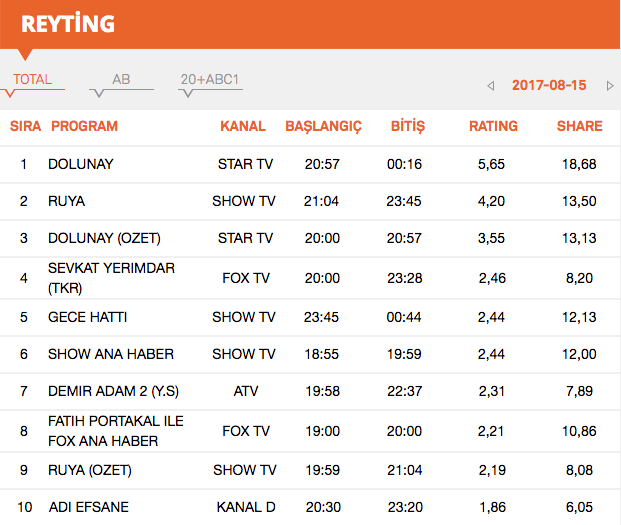Go to next date using right arrow

tap(609, 86)
